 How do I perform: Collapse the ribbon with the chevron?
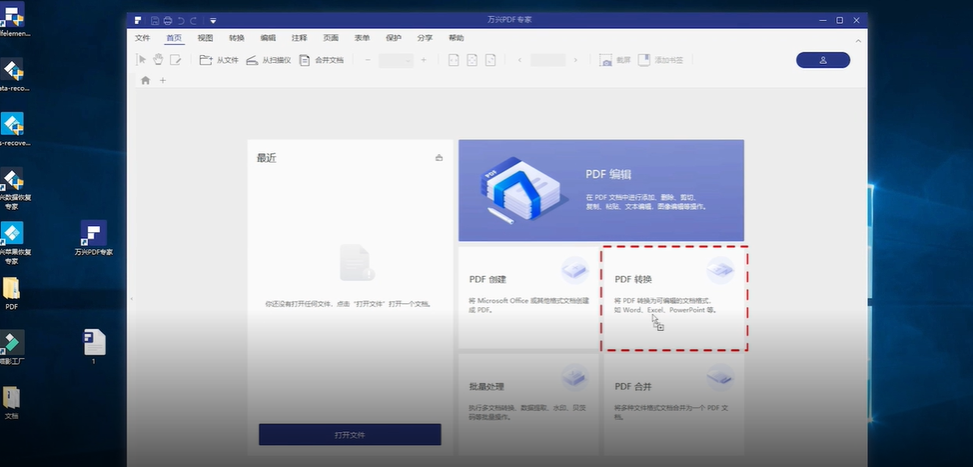click(x=858, y=41)
